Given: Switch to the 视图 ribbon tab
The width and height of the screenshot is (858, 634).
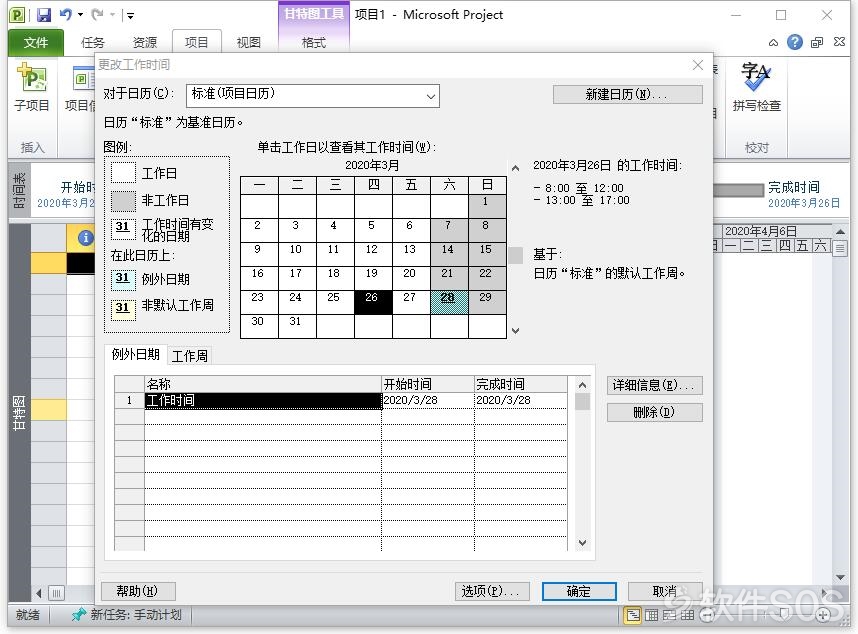Looking at the screenshot, I should (248, 43).
